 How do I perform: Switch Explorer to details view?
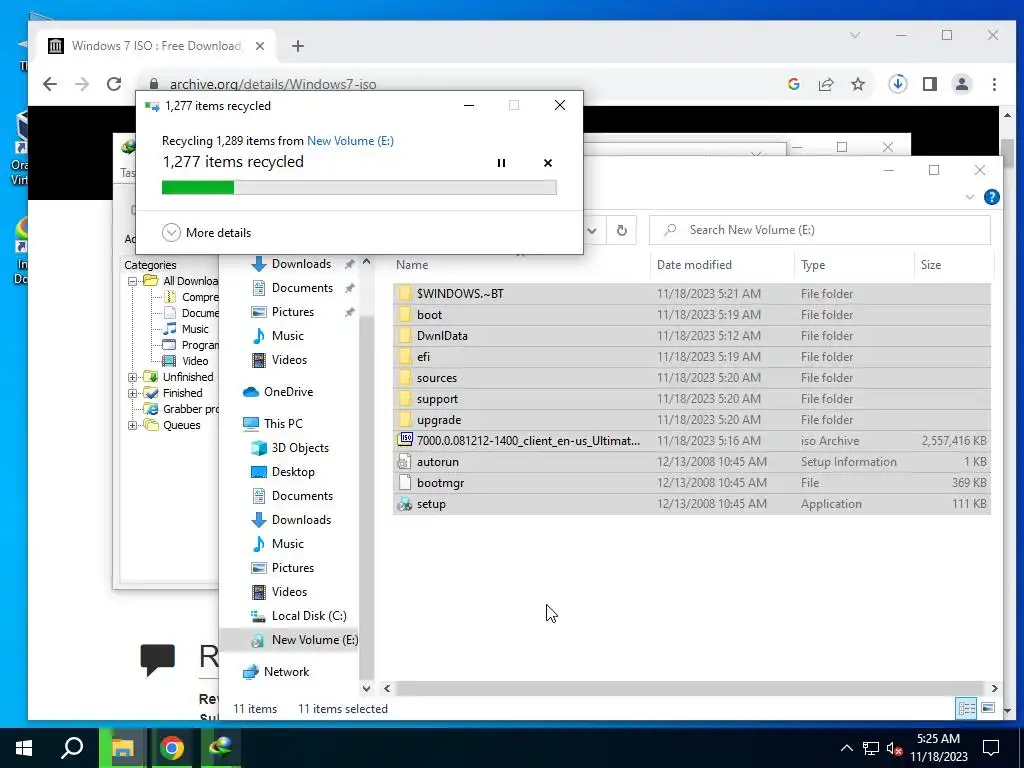coord(967,709)
